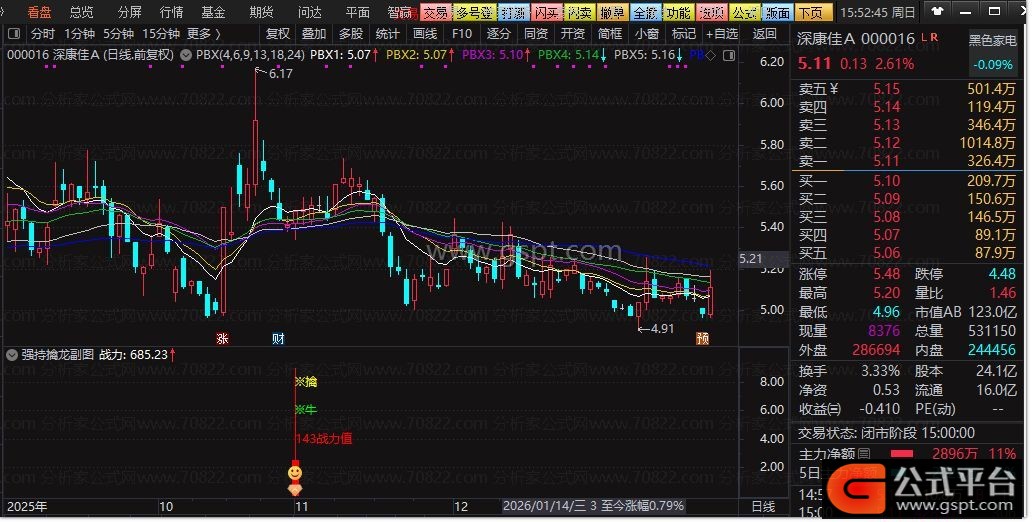Image resolution: width=1032 pixels, height=522 pixels.
Task: Open the 行情 menu
Action: point(171,12)
